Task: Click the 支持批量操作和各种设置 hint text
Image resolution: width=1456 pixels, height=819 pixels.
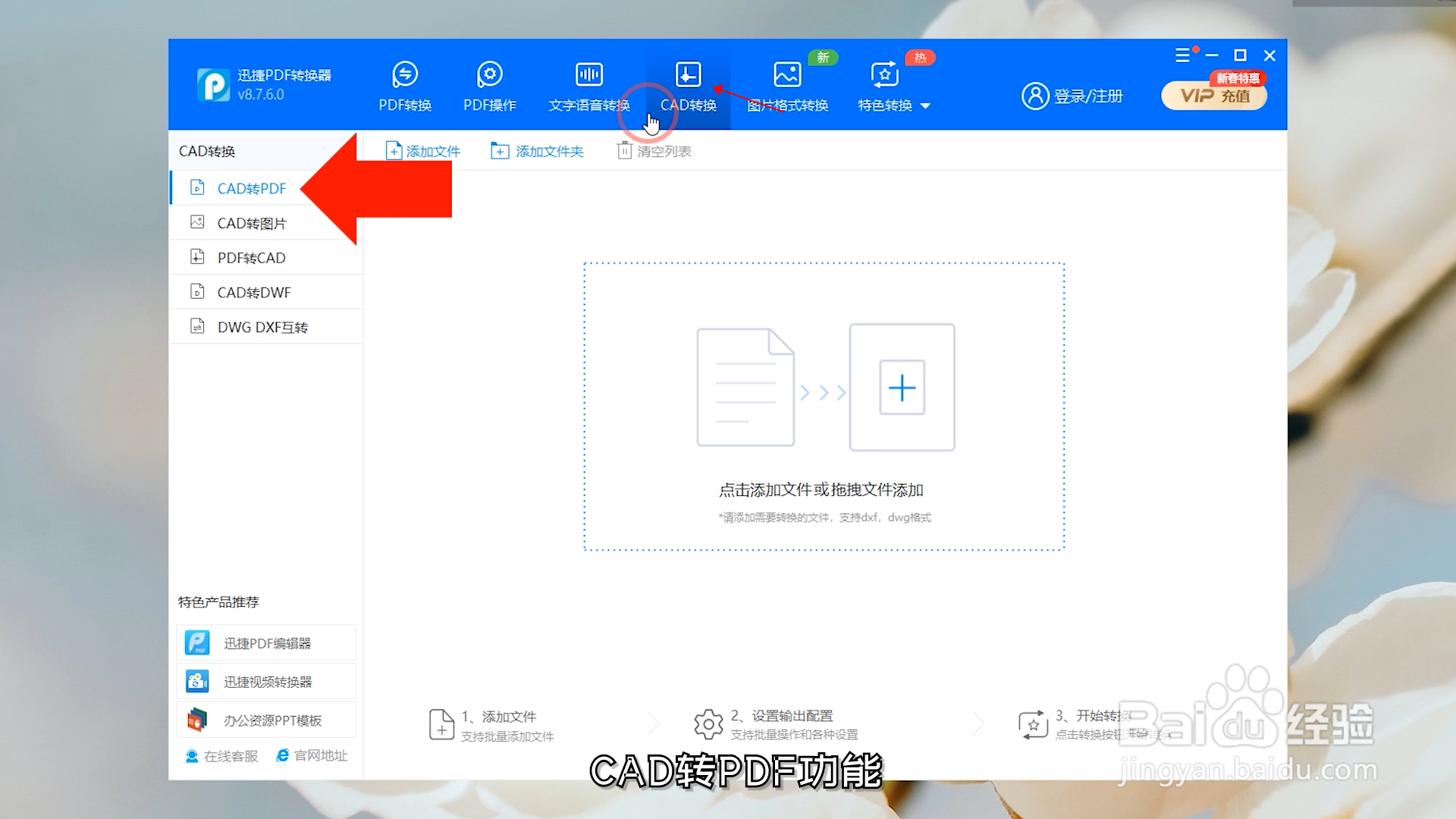Action: pyautogui.click(x=794, y=735)
